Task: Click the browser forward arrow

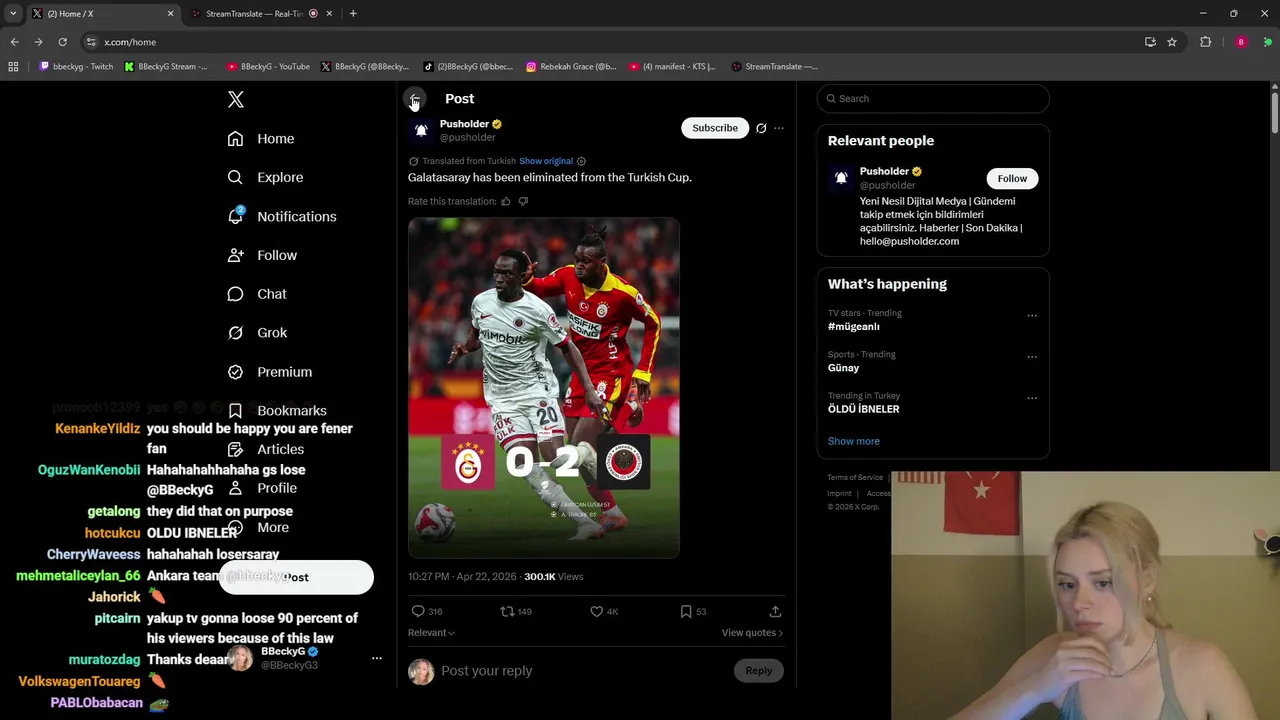Action: pyautogui.click(x=38, y=42)
